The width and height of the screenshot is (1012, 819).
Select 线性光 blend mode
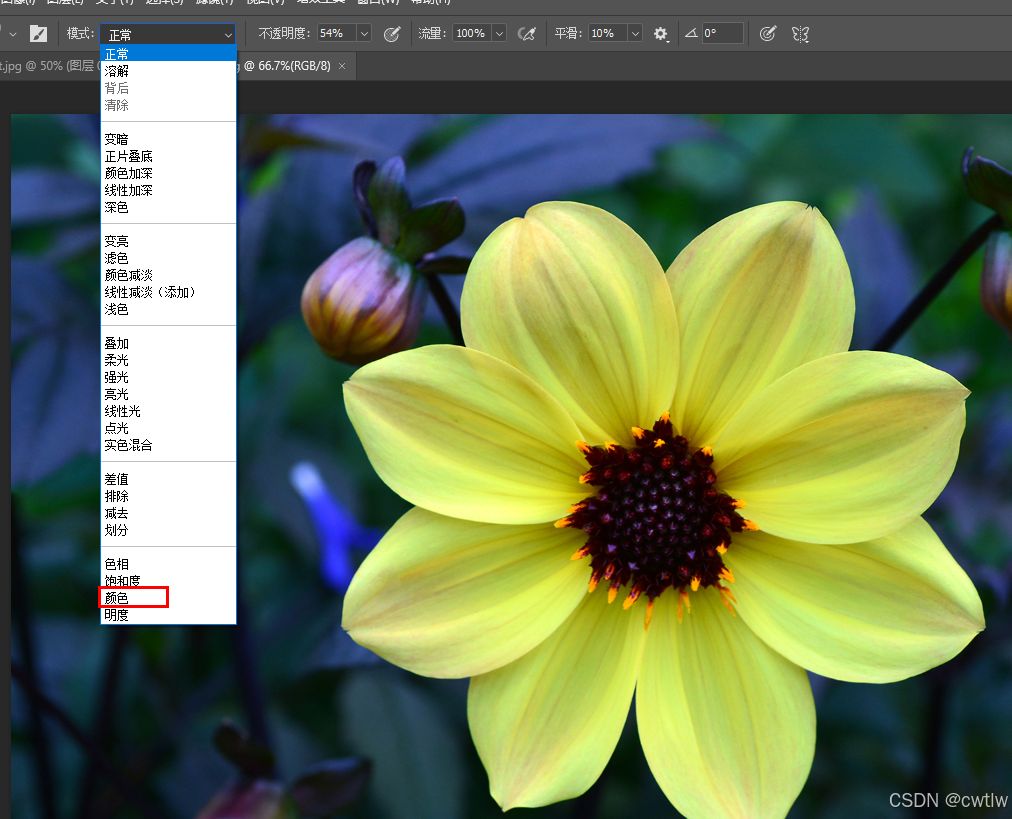pos(168,411)
